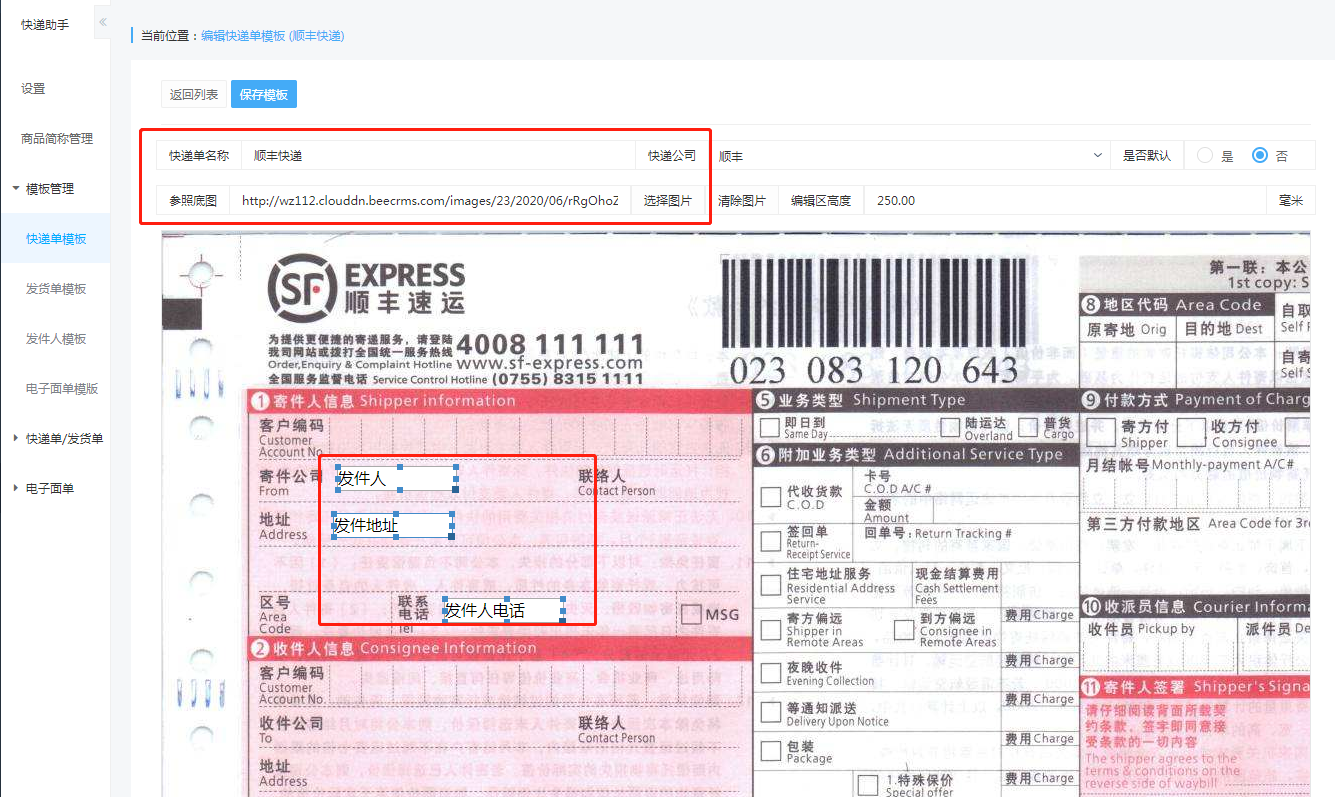The width and height of the screenshot is (1335, 797).
Task: Click the 选择图片 button
Action: (x=668, y=200)
